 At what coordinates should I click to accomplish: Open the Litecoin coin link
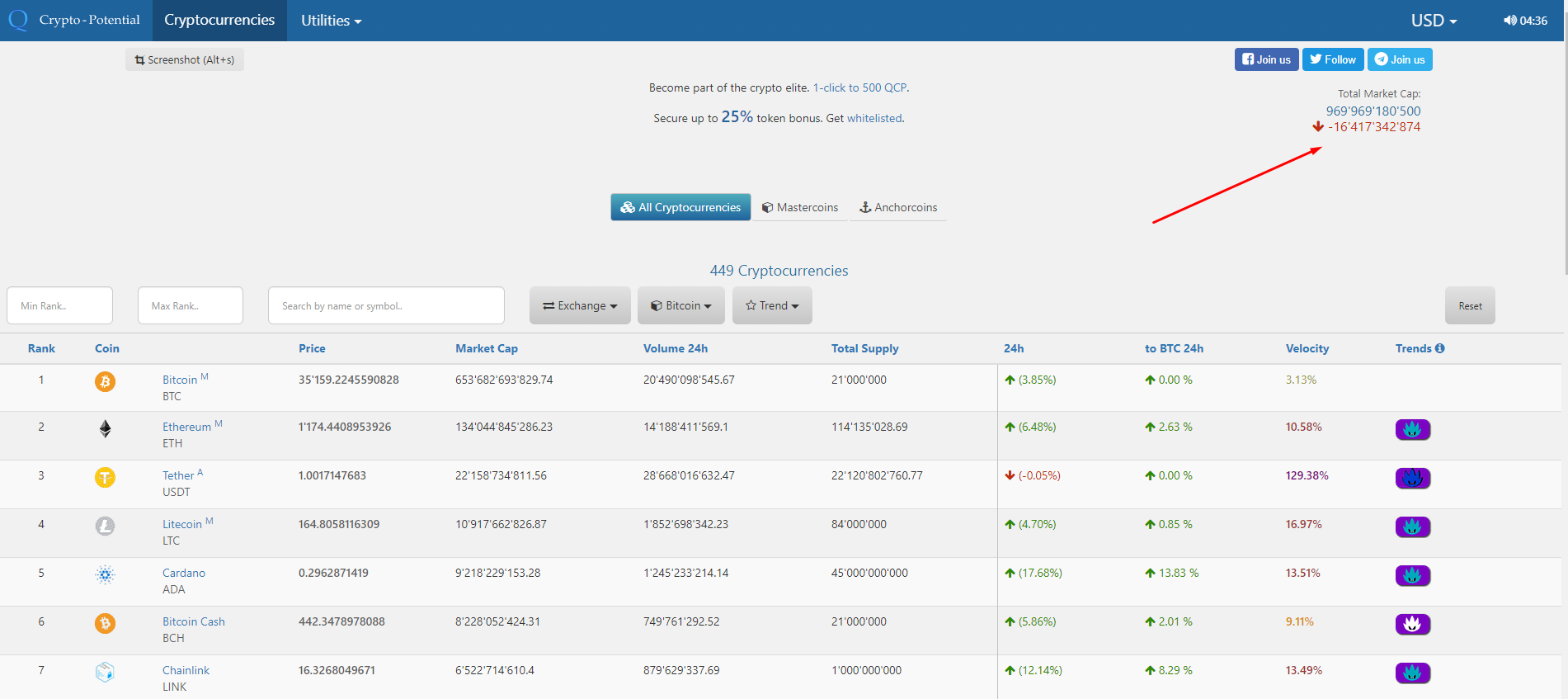click(x=182, y=524)
